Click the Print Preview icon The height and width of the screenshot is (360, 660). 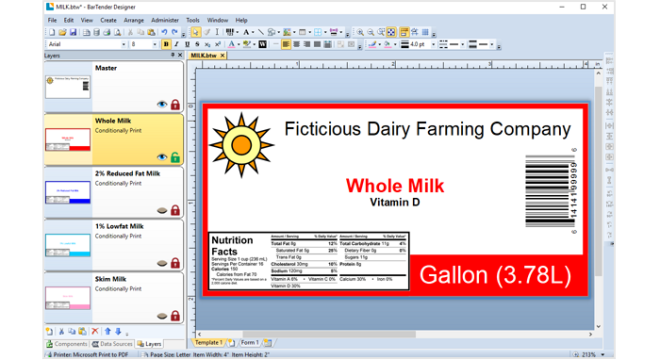click(118, 32)
